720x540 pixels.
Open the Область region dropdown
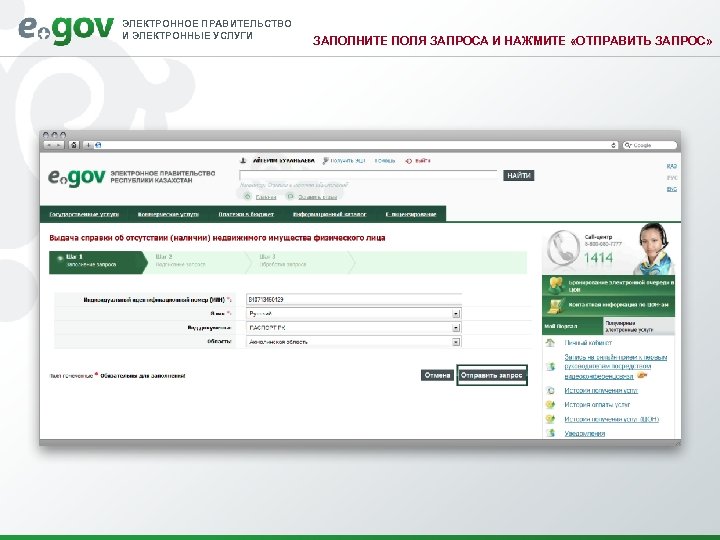pos(354,342)
